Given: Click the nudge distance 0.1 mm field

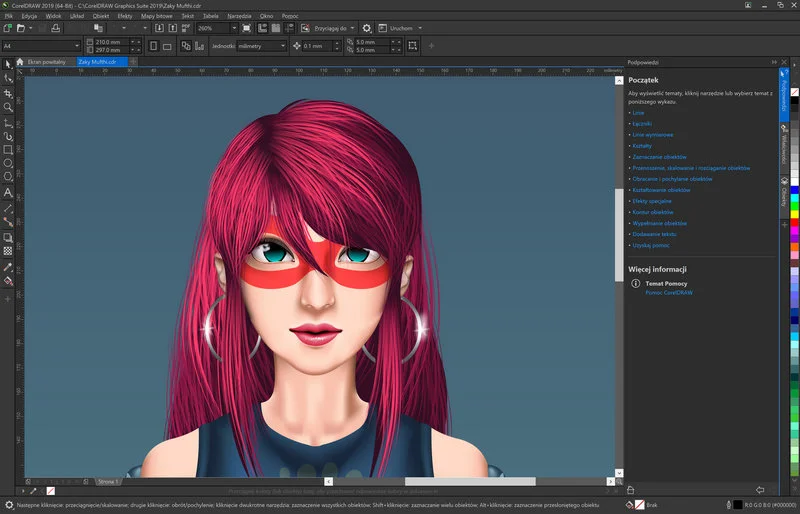Looking at the screenshot, I should pyautogui.click(x=317, y=46).
